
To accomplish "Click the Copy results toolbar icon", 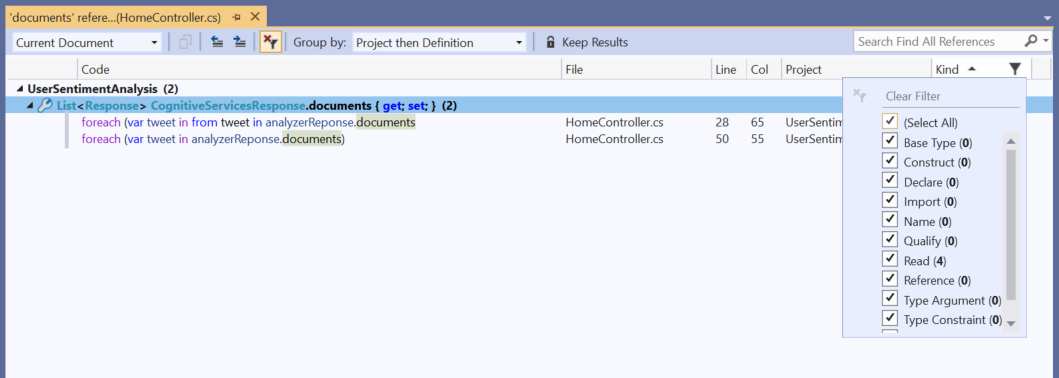I will [x=185, y=42].
